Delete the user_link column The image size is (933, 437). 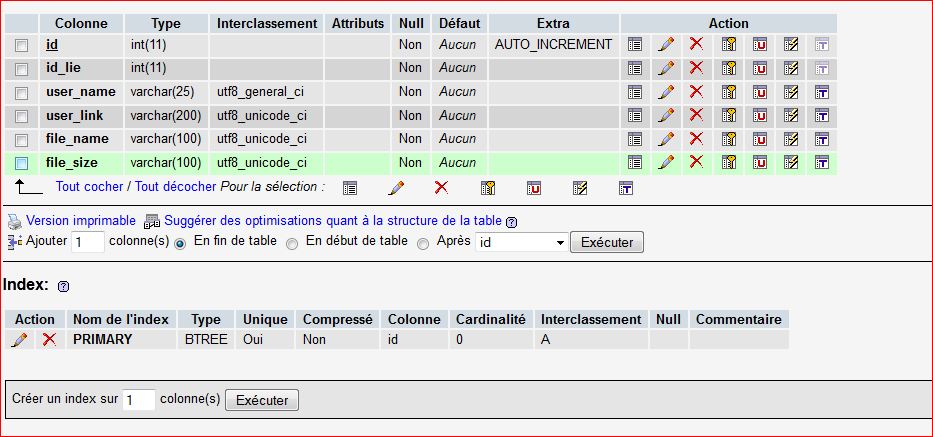coord(696,115)
